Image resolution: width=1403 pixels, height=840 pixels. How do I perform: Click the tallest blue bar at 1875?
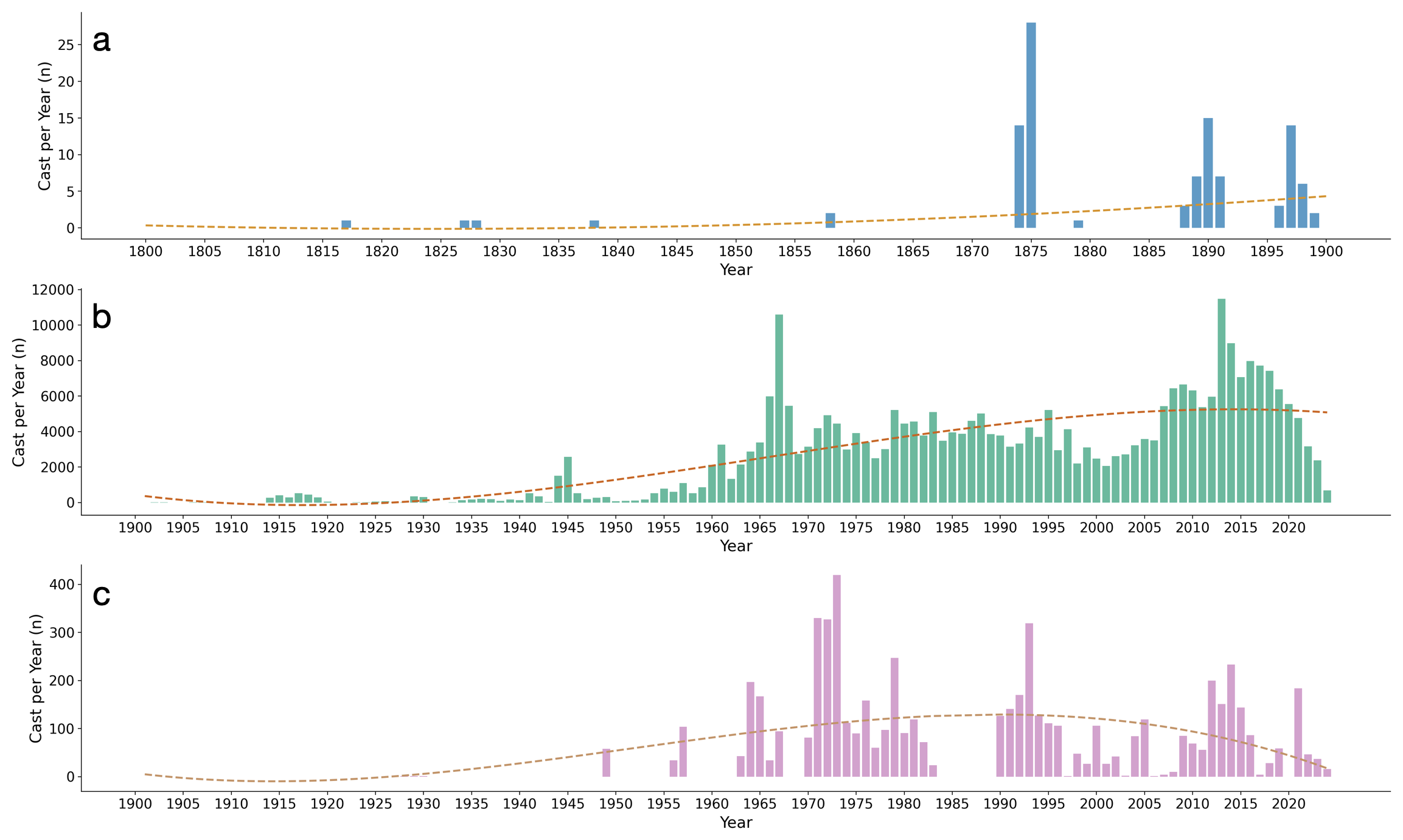tap(1031, 125)
